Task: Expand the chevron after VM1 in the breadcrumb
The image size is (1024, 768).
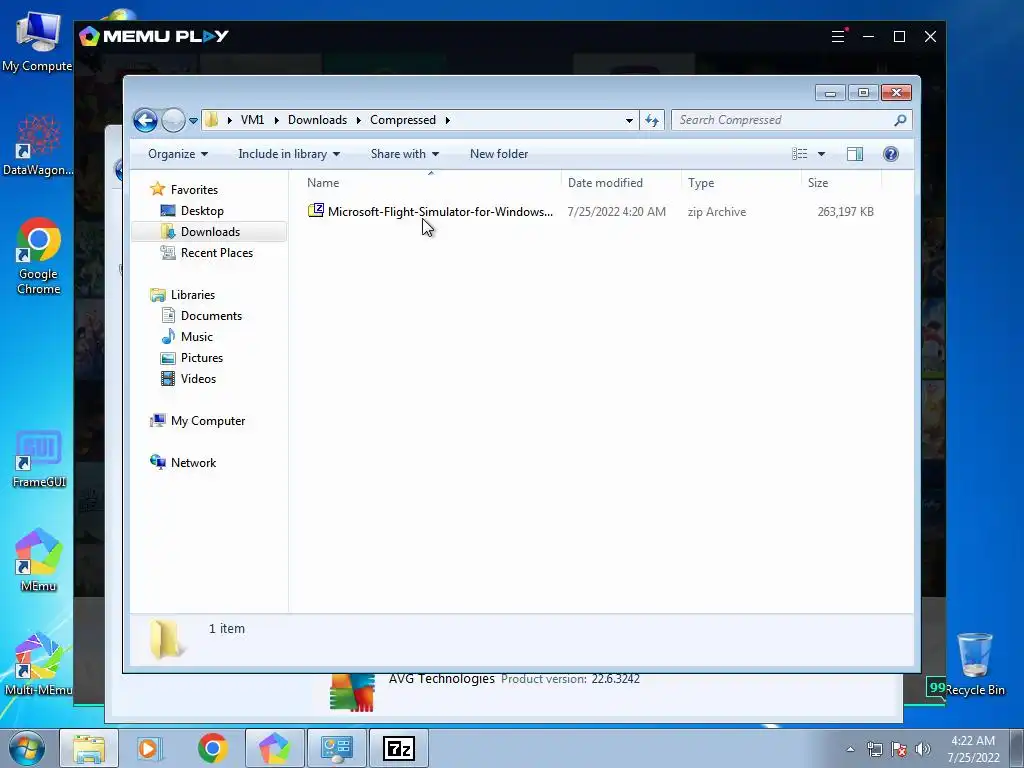Action: (276, 120)
